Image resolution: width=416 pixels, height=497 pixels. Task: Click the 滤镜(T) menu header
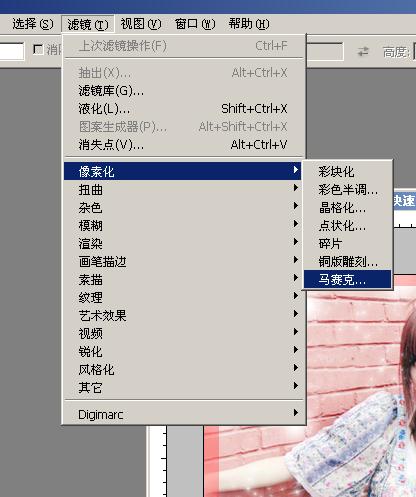click(x=88, y=24)
